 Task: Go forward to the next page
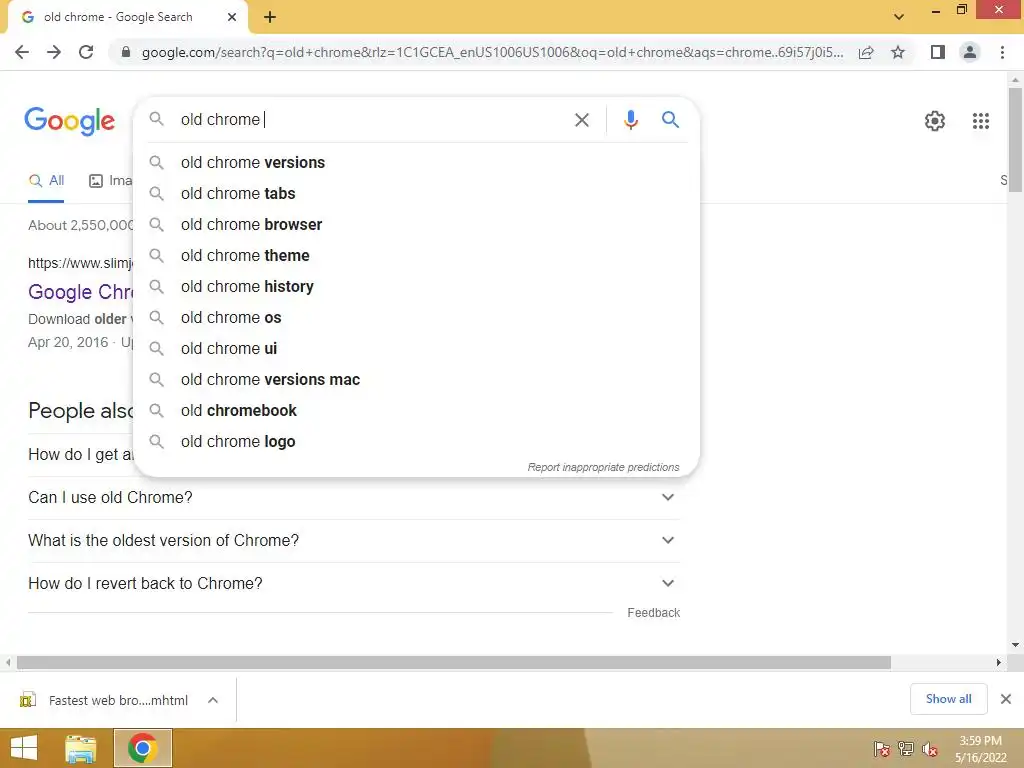[x=54, y=52]
